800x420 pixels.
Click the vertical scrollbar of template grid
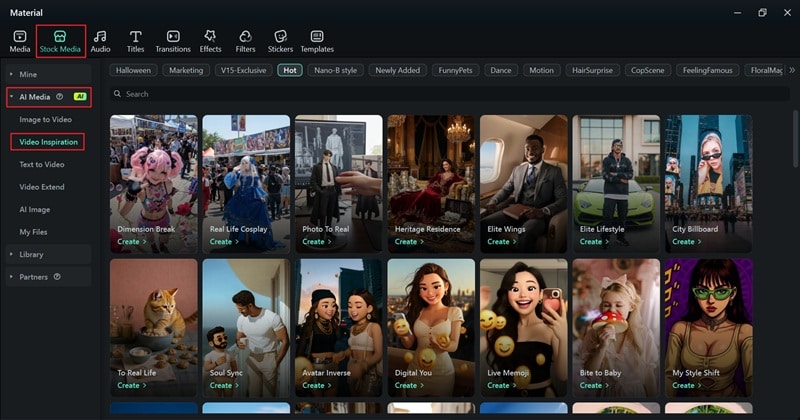click(x=795, y=138)
